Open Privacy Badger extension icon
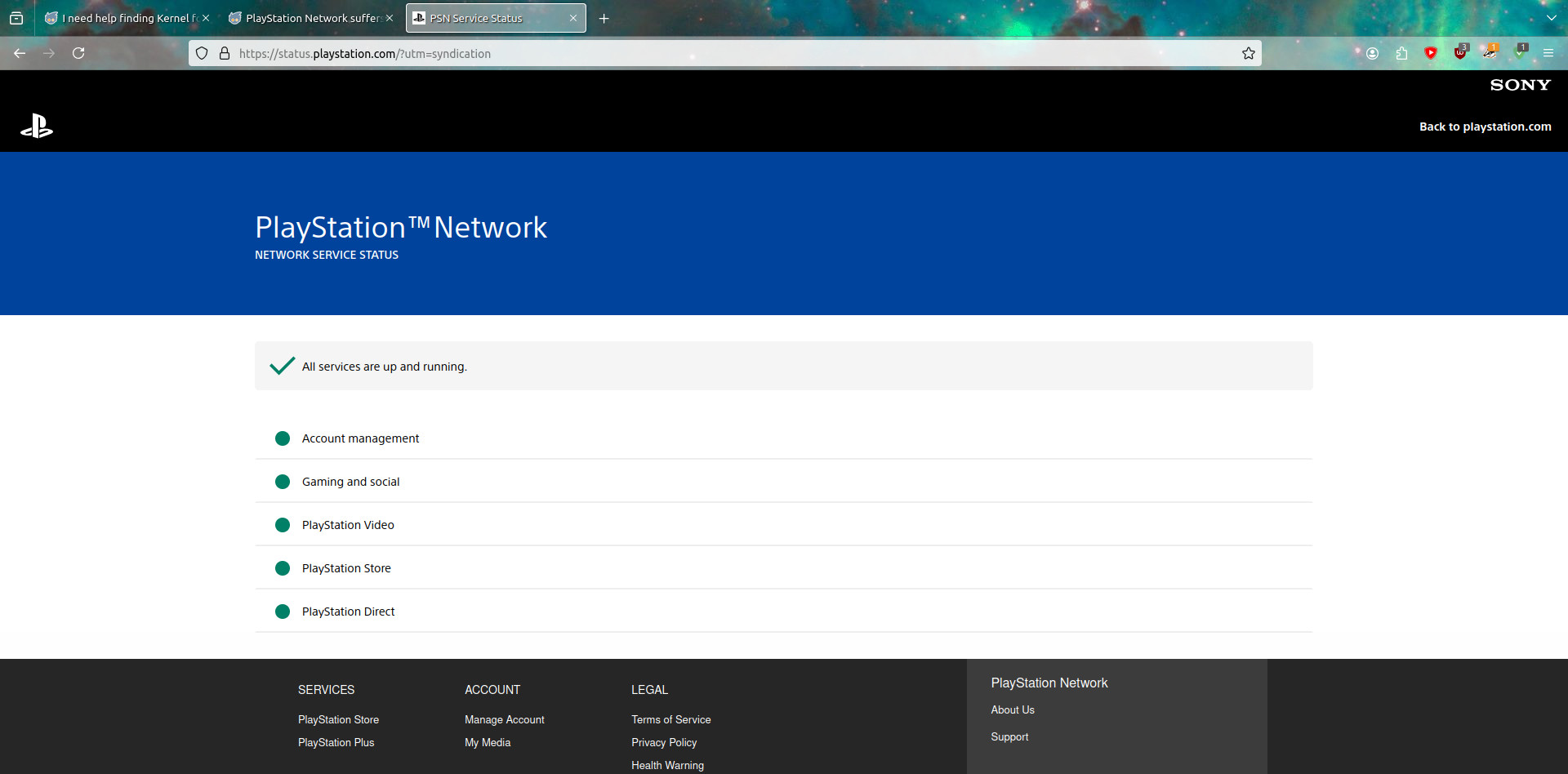The width and height of the screenshot is (1568, 774). pyautogui.click(x=1490, y=53)
